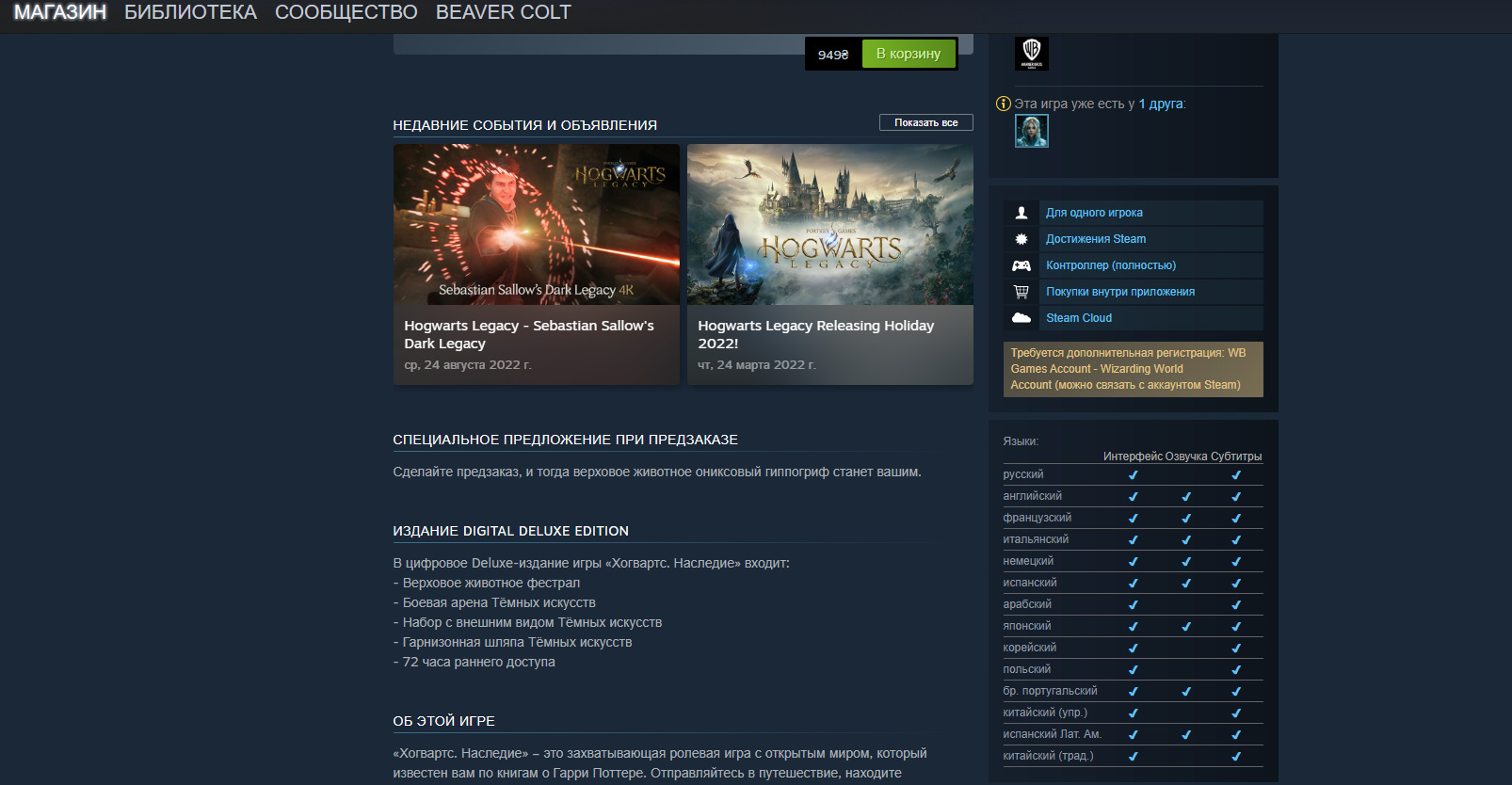This screenshot has width=1512, height=785.
Task: Open the СООБЩЕСТВО community menu
Action: [346, 12]
